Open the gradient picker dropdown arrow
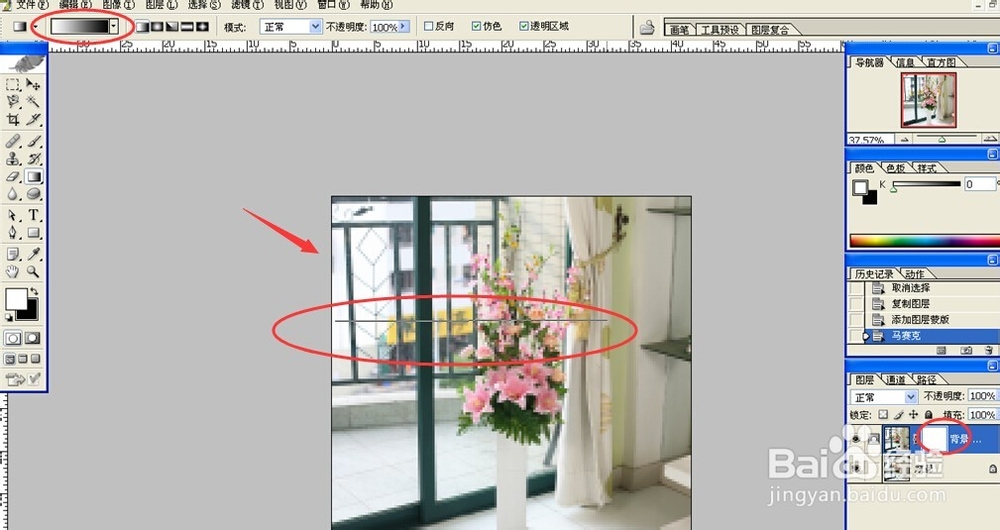 [x=114, y=26]
